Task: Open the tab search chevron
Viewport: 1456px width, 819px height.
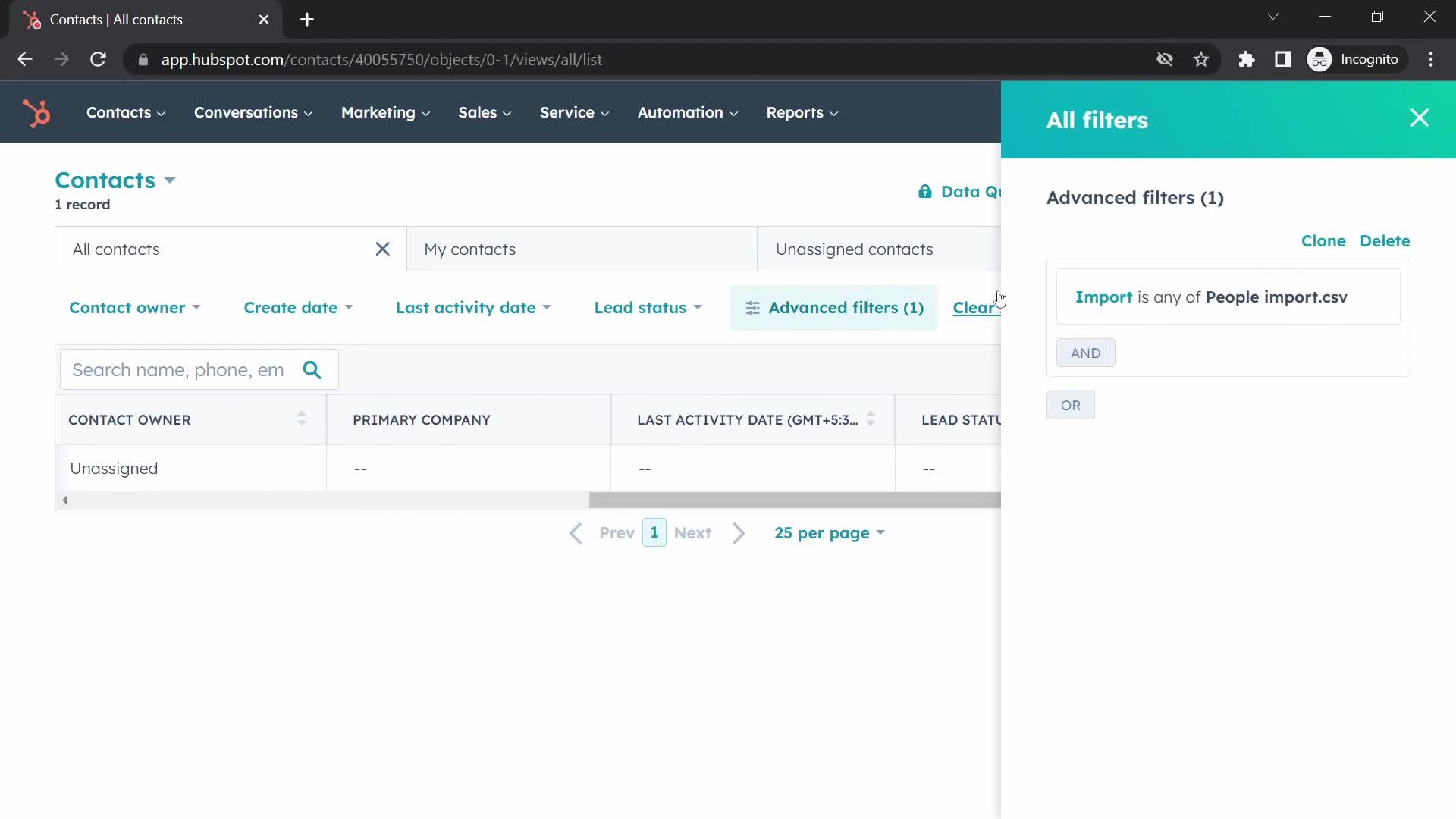Action: [x=1273, y=17]
